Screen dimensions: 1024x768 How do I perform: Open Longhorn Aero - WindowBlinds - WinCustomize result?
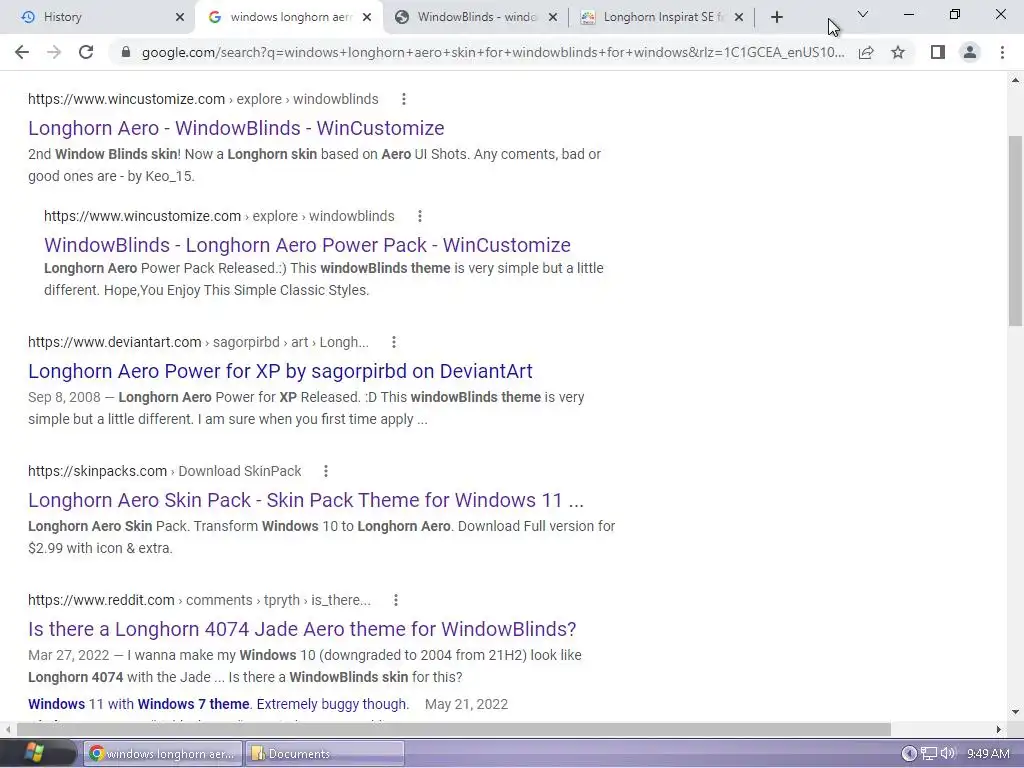click(x=236, y=128)
